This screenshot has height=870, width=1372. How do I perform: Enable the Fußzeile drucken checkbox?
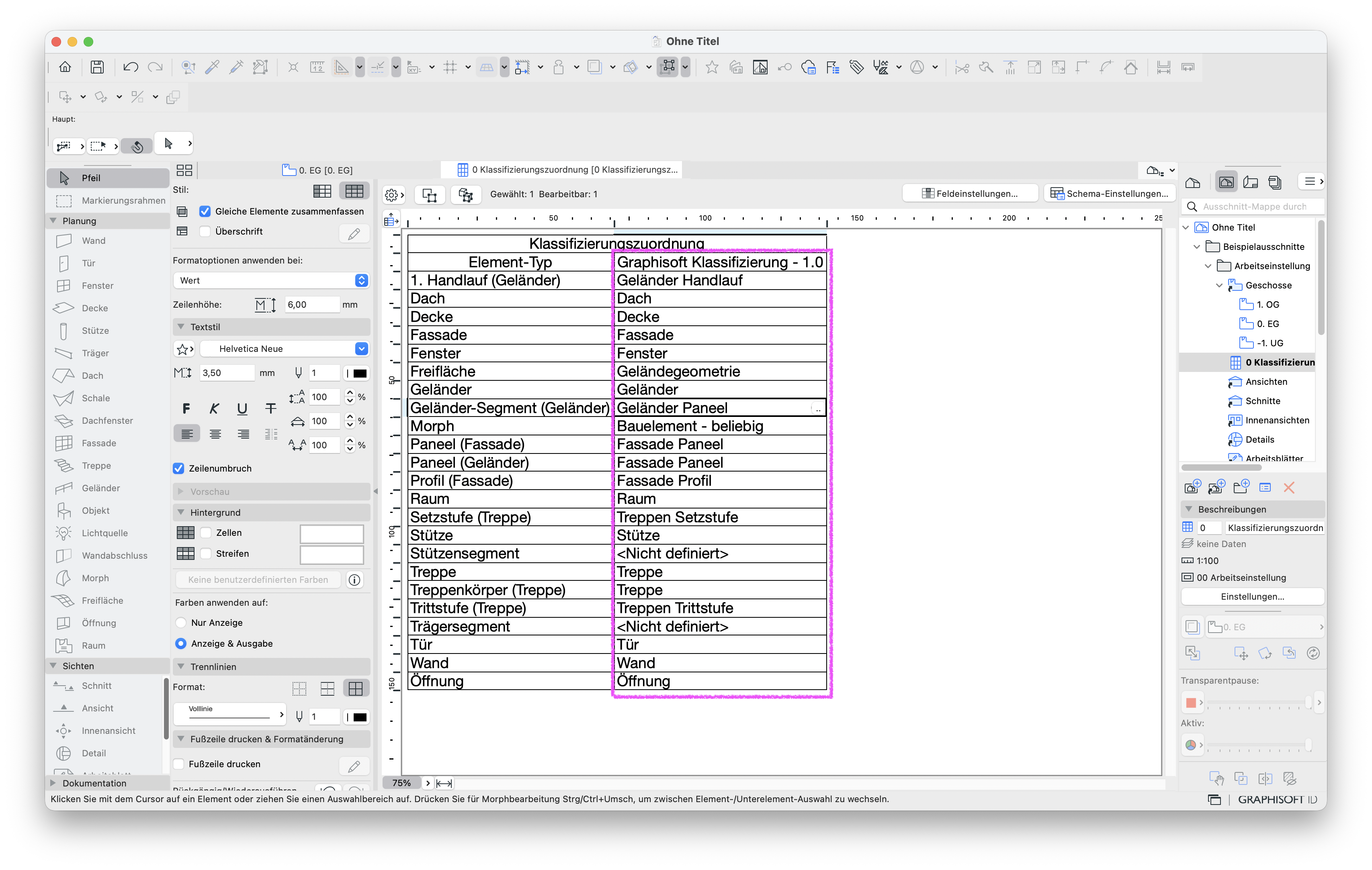[x=178, y=764]
